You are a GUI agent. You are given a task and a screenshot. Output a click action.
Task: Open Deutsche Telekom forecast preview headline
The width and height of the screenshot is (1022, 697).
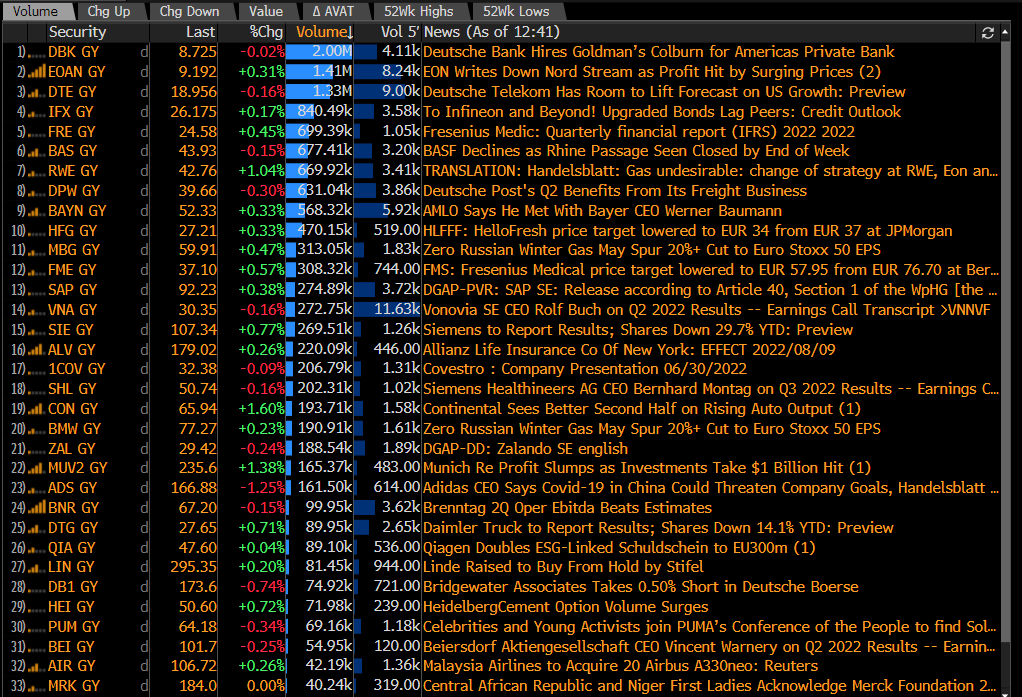664,92
